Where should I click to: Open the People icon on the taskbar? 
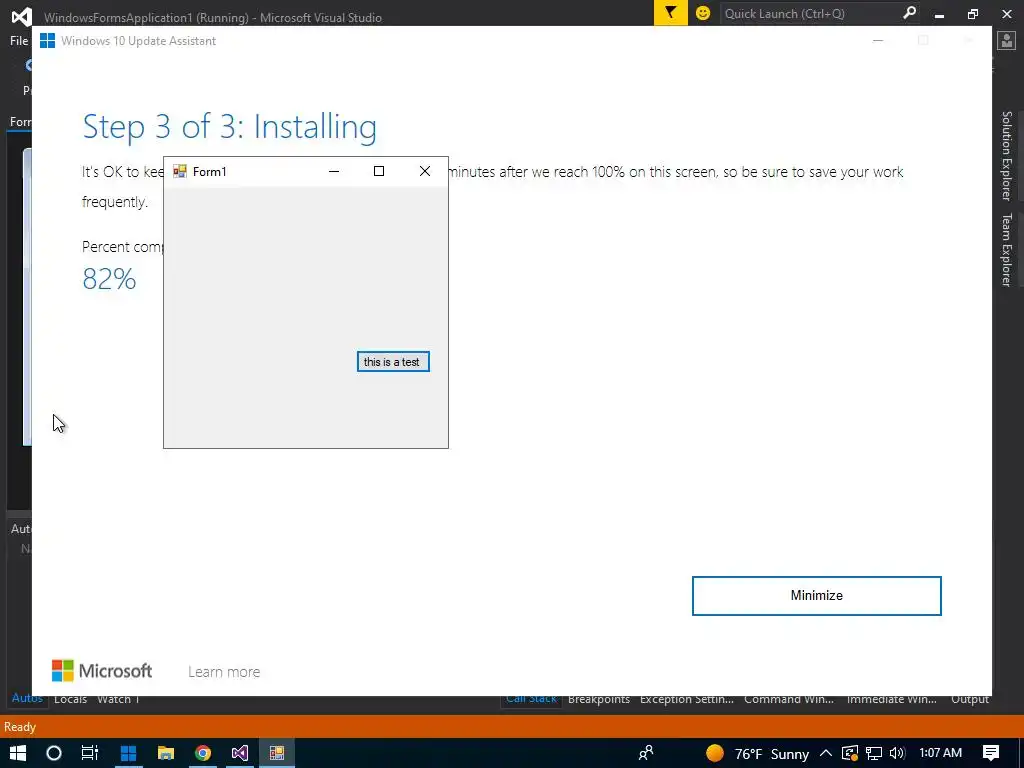[646, 753]
